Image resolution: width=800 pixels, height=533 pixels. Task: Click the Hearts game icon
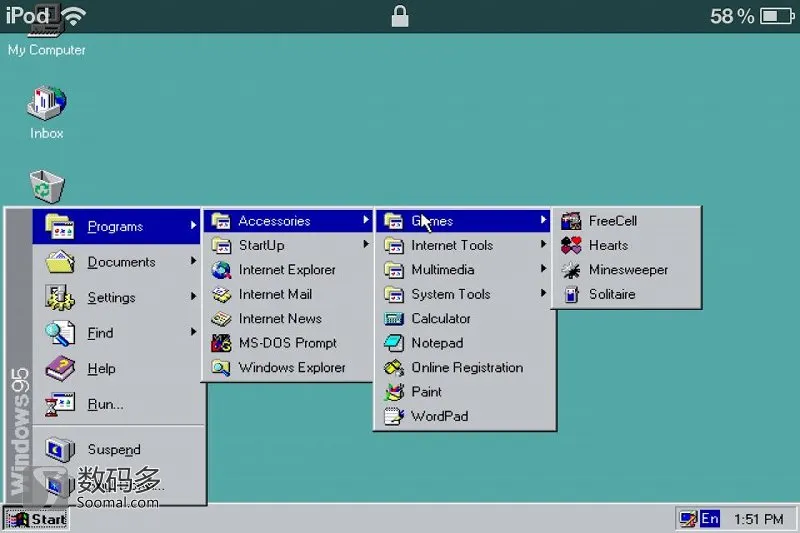571,246
